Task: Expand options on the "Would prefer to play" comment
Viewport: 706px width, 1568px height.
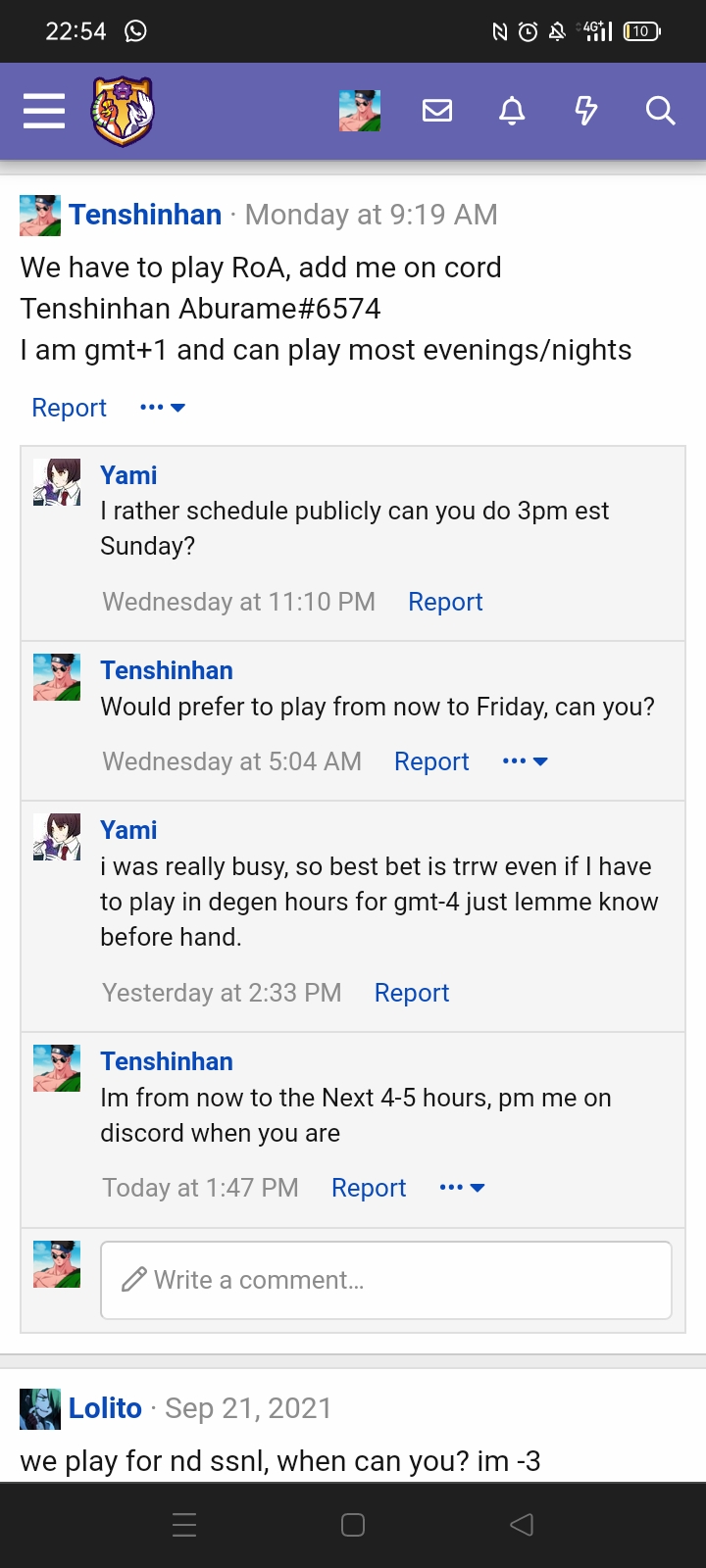Action: point(525,761)
